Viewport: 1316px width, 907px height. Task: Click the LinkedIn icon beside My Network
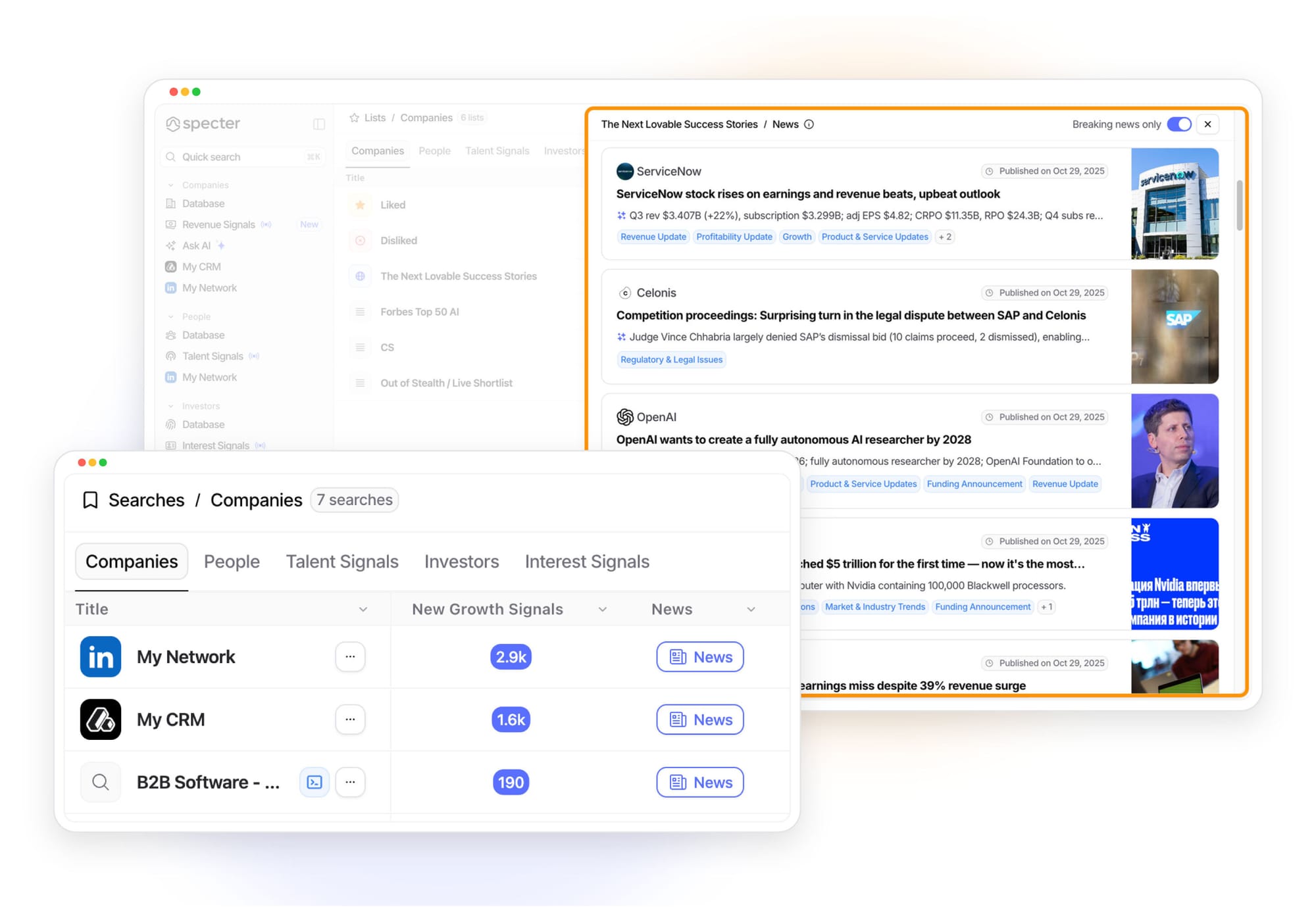click(100, 656)
